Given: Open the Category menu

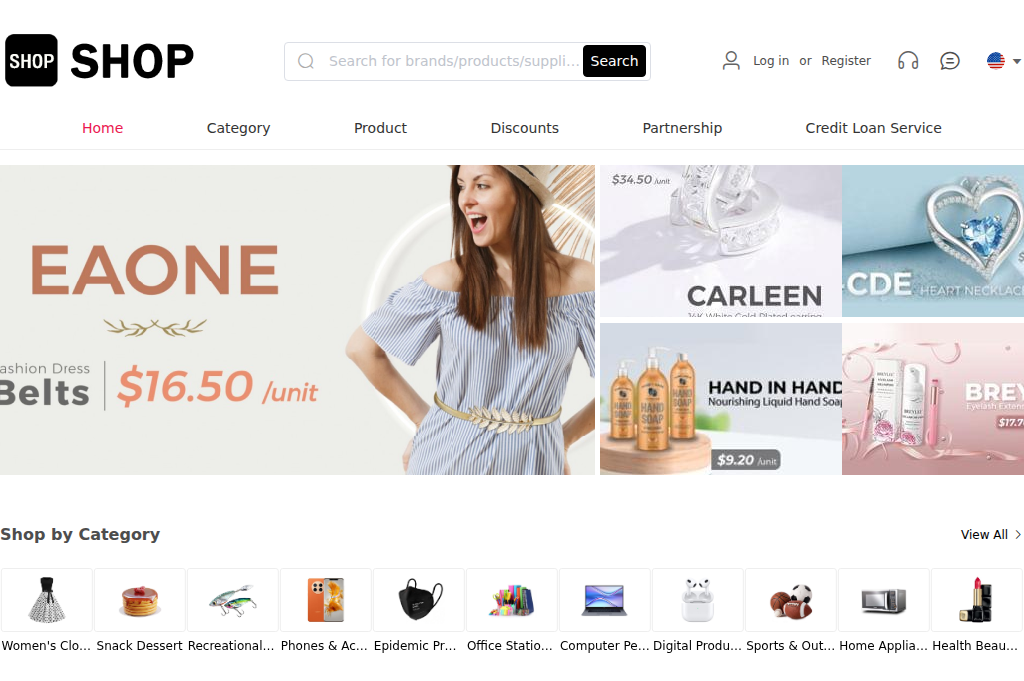Looking at the screenshot, I should pos(238,128).
